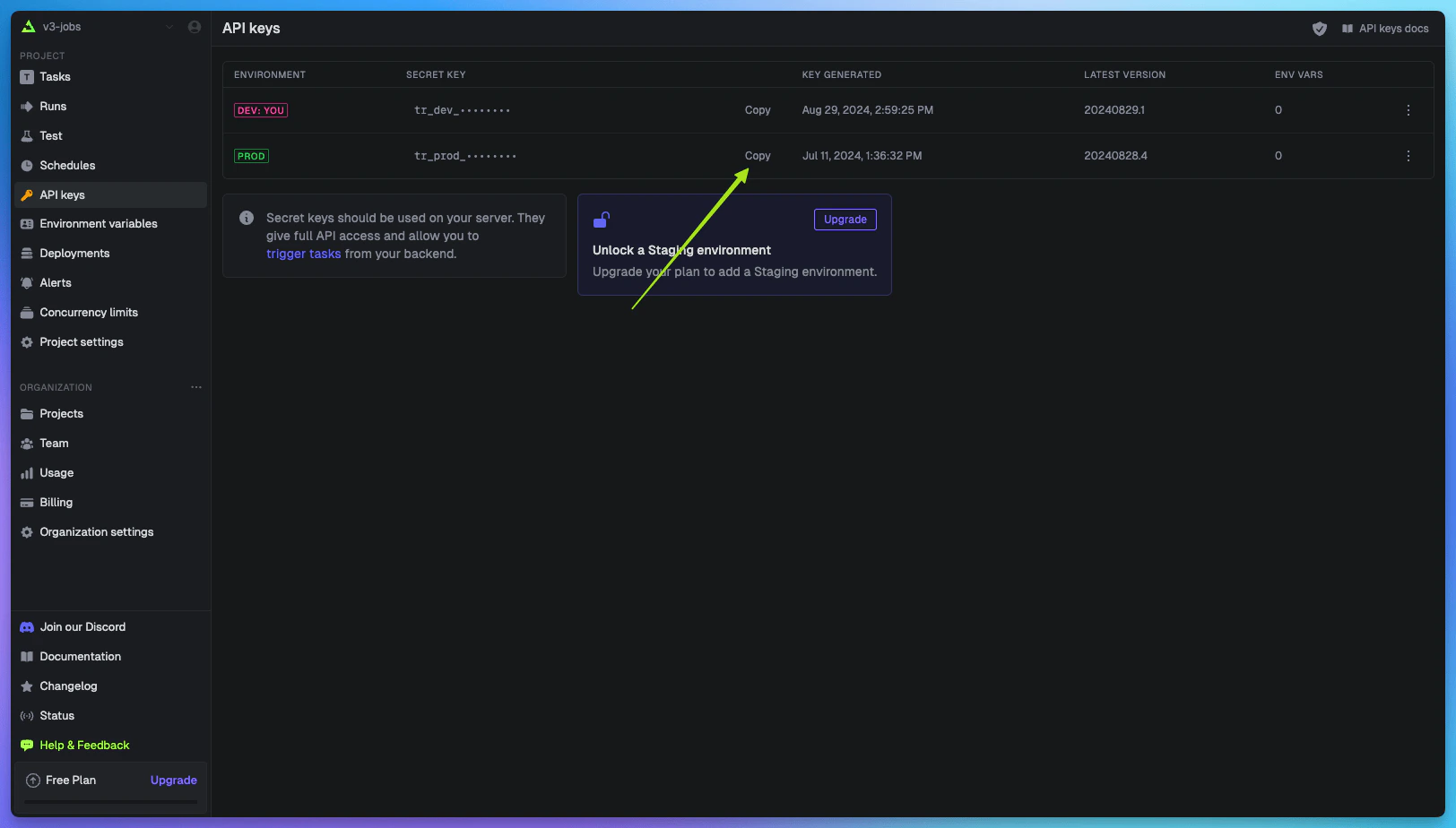Open Schedules from the sidebar

67,165
